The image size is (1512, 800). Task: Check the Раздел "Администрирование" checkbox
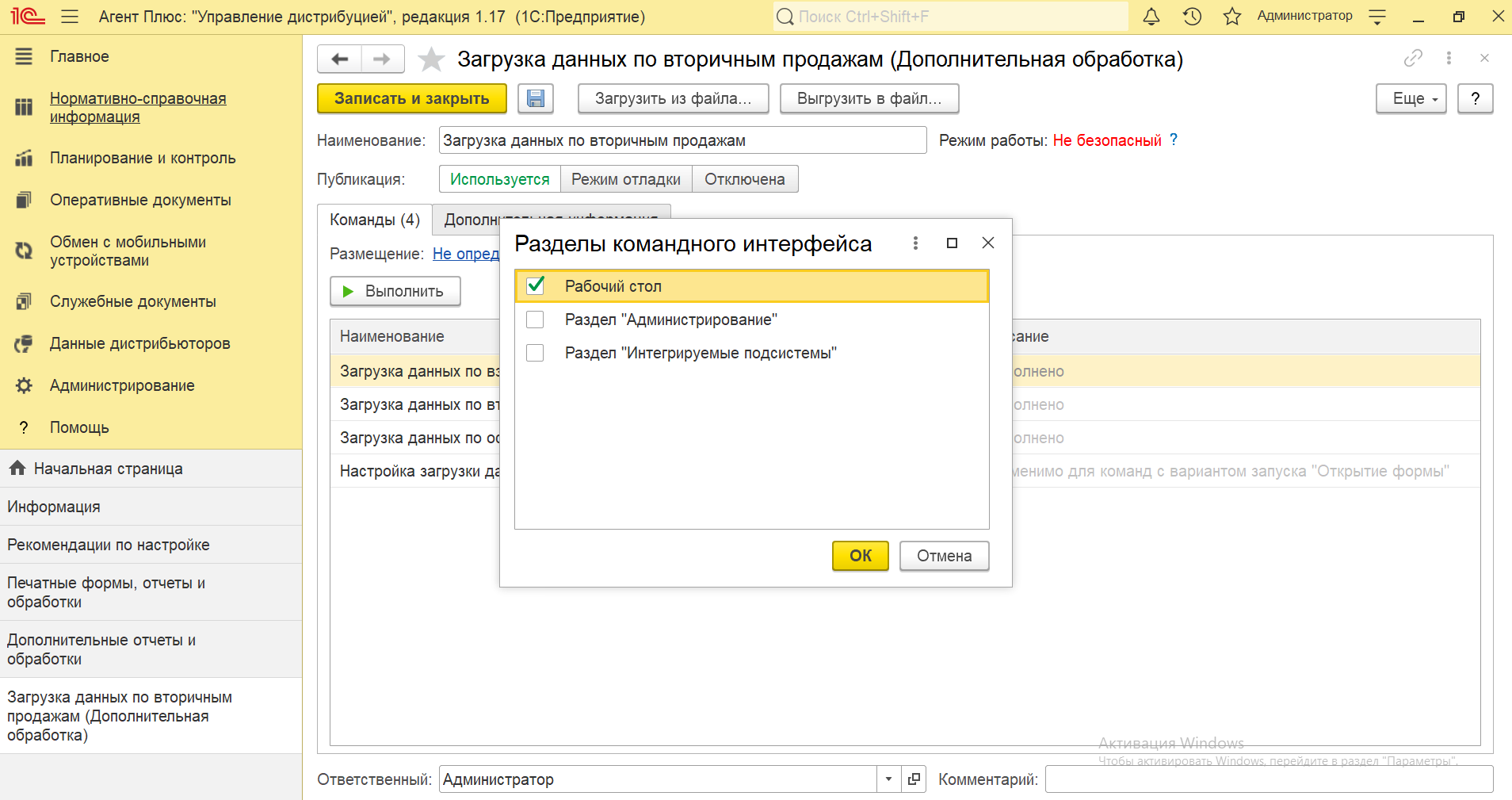click(x=535, y=320)
